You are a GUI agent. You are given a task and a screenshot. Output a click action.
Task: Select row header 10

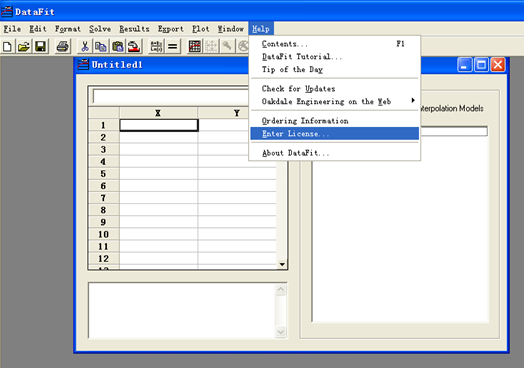(104, 234)
